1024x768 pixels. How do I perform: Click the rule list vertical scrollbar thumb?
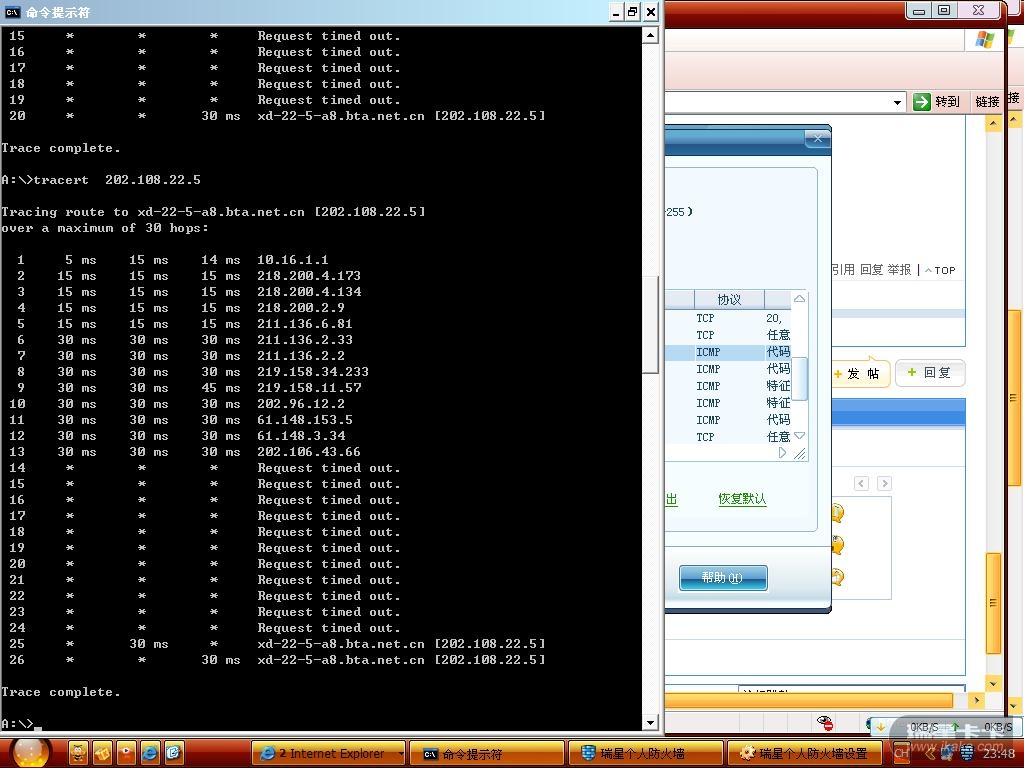pos(799,377)
